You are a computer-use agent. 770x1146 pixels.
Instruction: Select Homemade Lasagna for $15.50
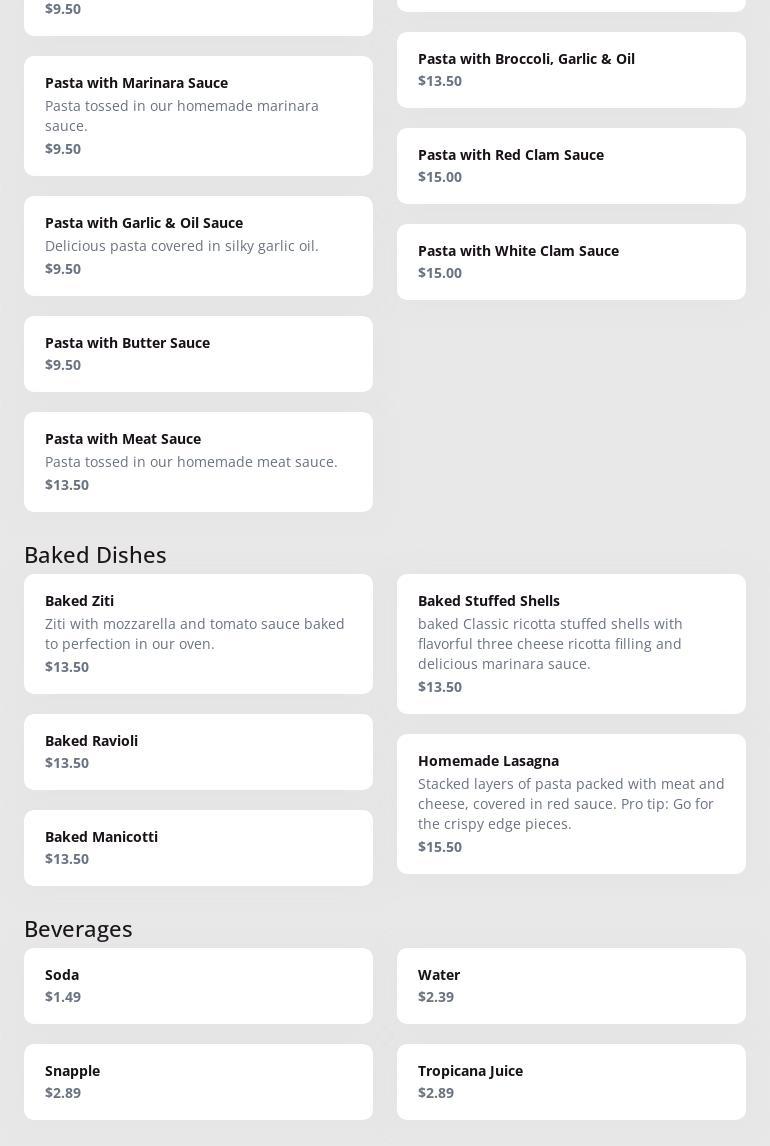click(x=571, y=804)
